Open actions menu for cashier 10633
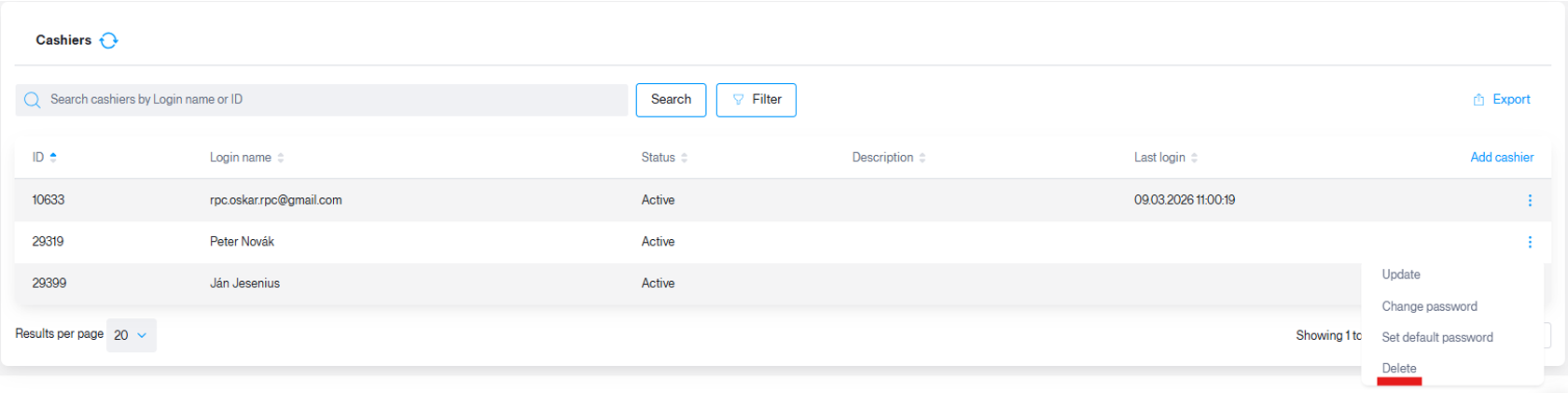Viewport: 1568px width, 394px height. pyautogui.click(x=1530, y=200)
